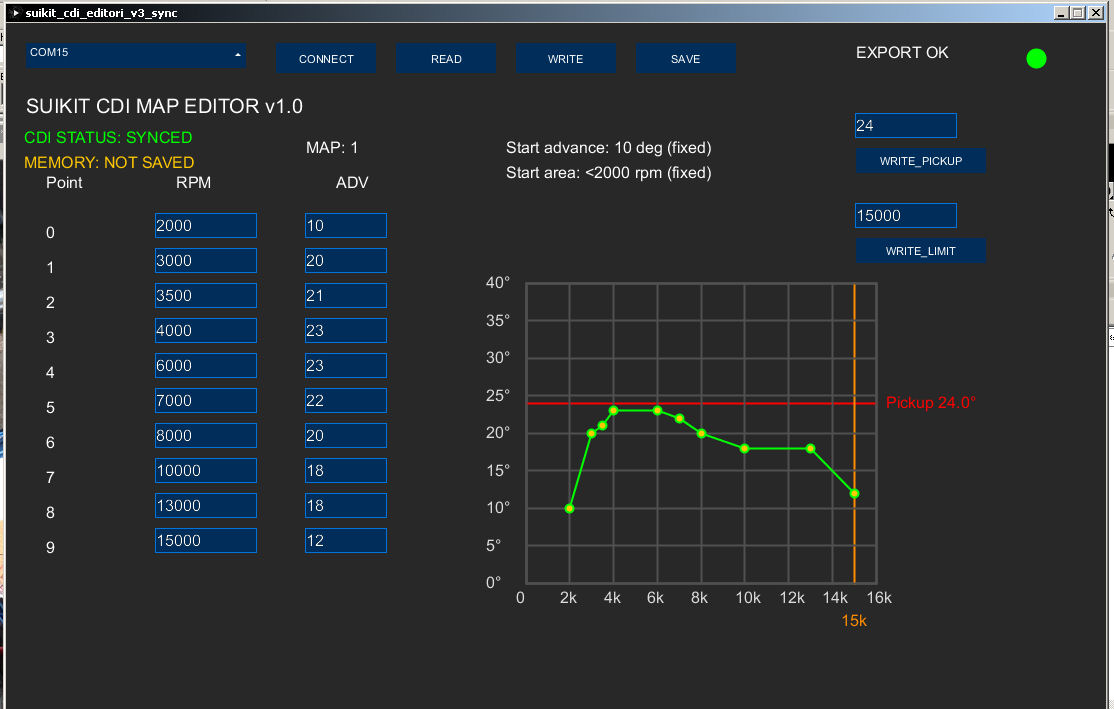
Task: Select the rev limit field showing 15000
Action: coord(906,215)
